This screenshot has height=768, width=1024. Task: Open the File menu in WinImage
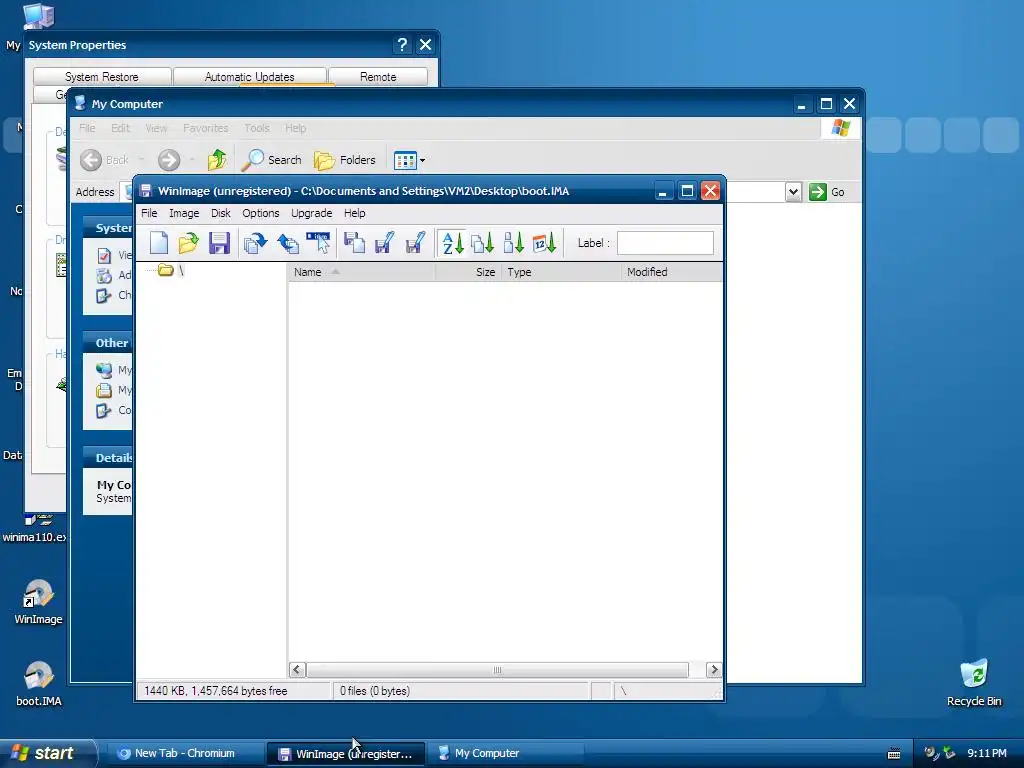(x=149, y=213)
